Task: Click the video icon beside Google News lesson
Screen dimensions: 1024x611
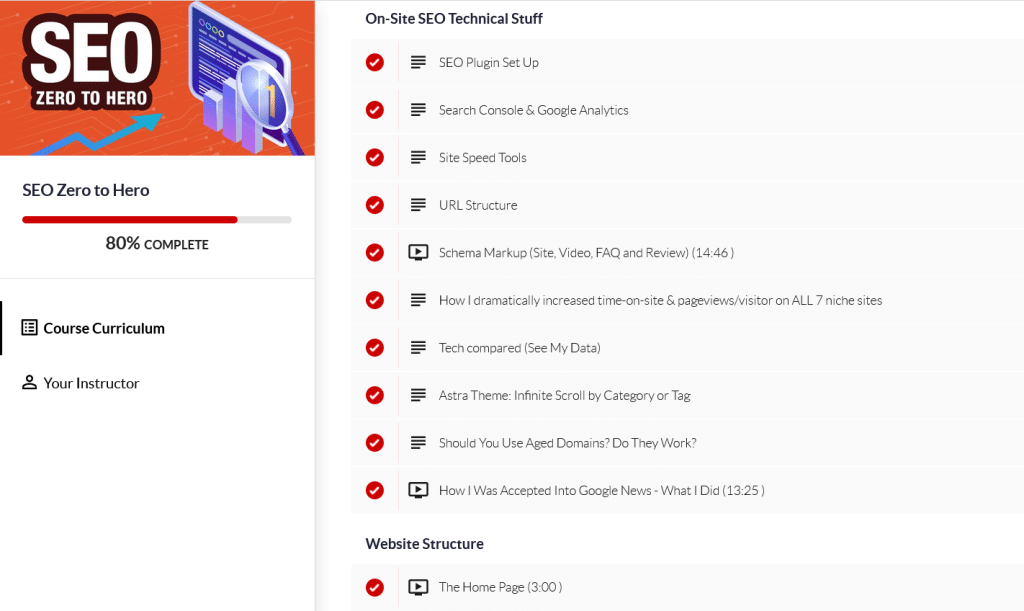Action: point(418,490)
